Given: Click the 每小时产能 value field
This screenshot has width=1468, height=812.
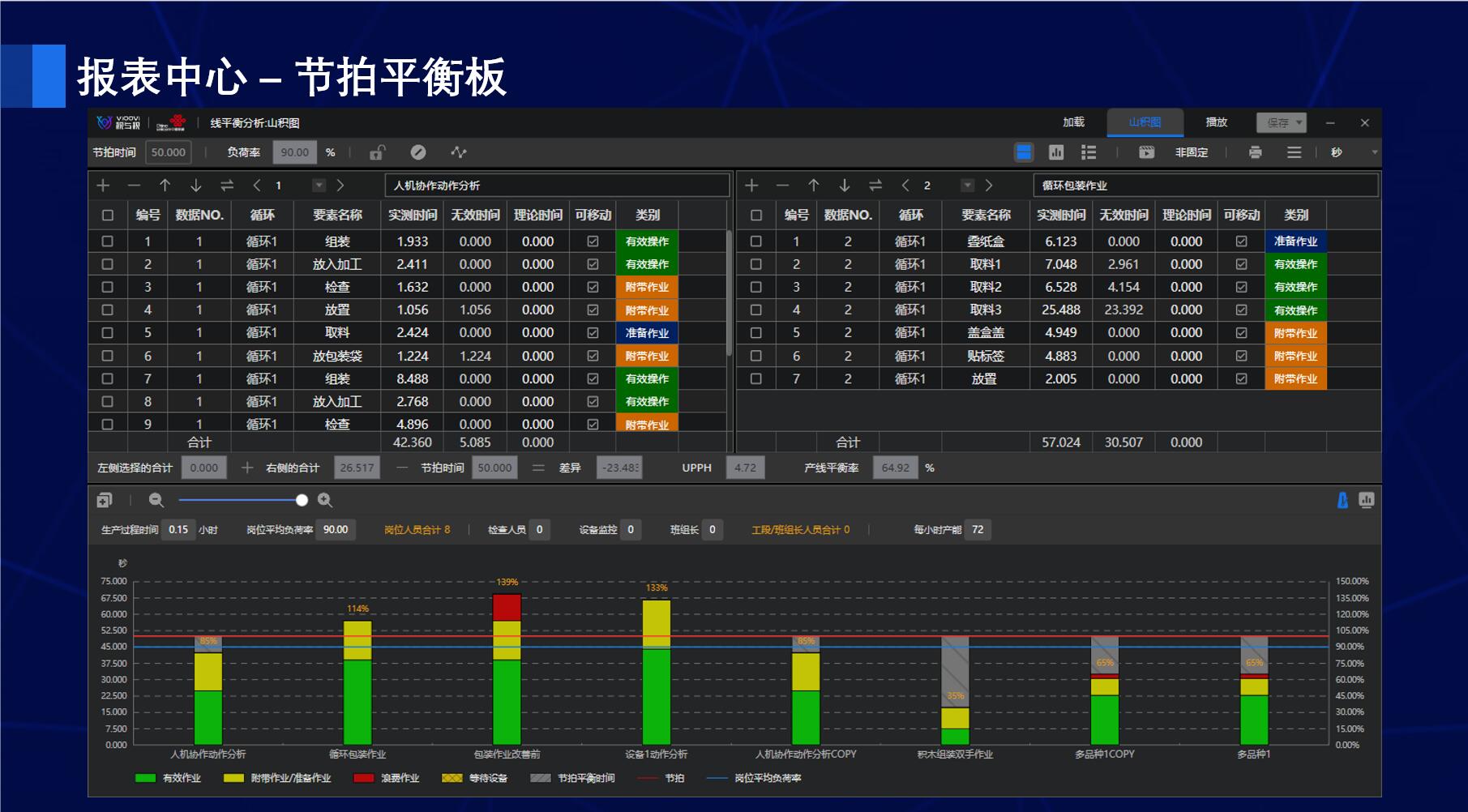Looking at the screenshot, I should point(978,530).
